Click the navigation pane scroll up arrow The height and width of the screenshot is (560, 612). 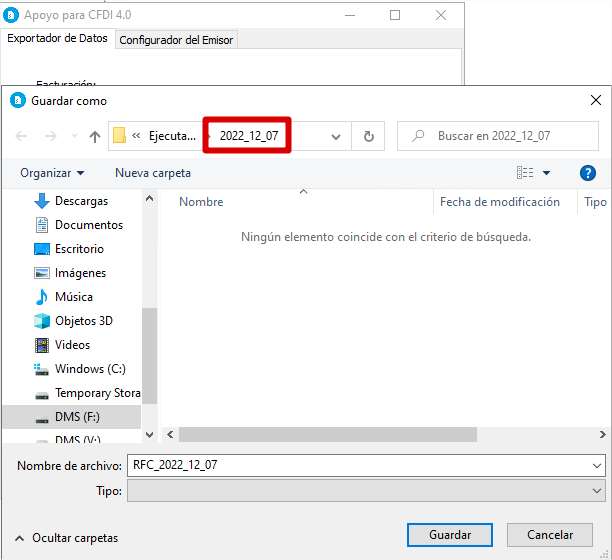pyautogui.click(x=149, y=199)
